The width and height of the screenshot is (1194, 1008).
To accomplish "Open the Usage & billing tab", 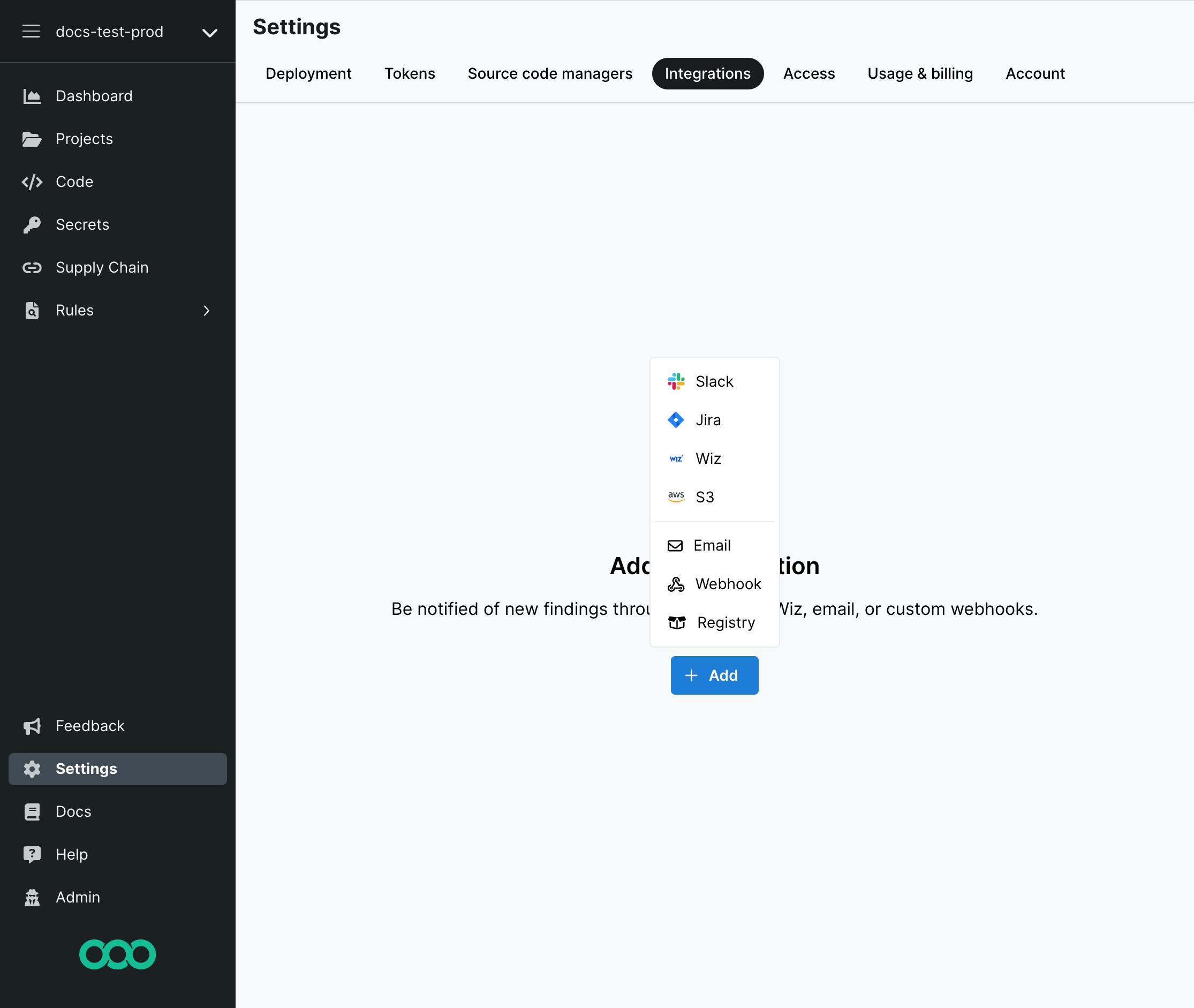I will pos(919,73).
